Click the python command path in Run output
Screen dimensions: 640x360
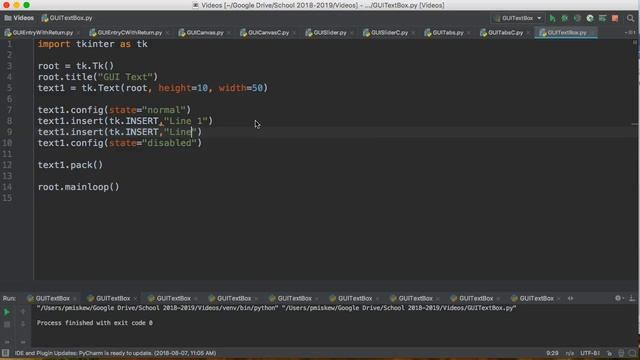[x=276, y=308]
